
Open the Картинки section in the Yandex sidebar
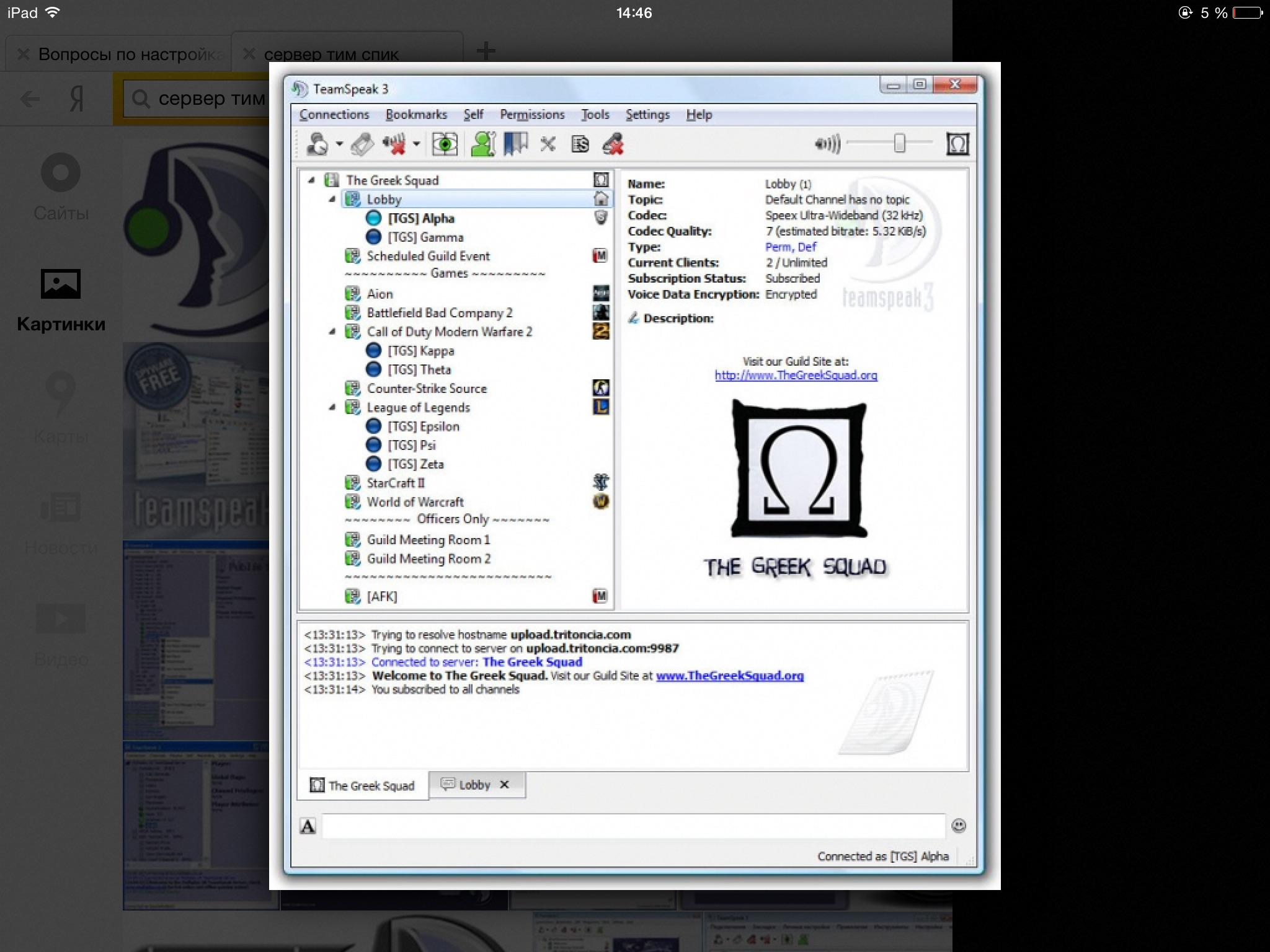click(x=61, y=301)
